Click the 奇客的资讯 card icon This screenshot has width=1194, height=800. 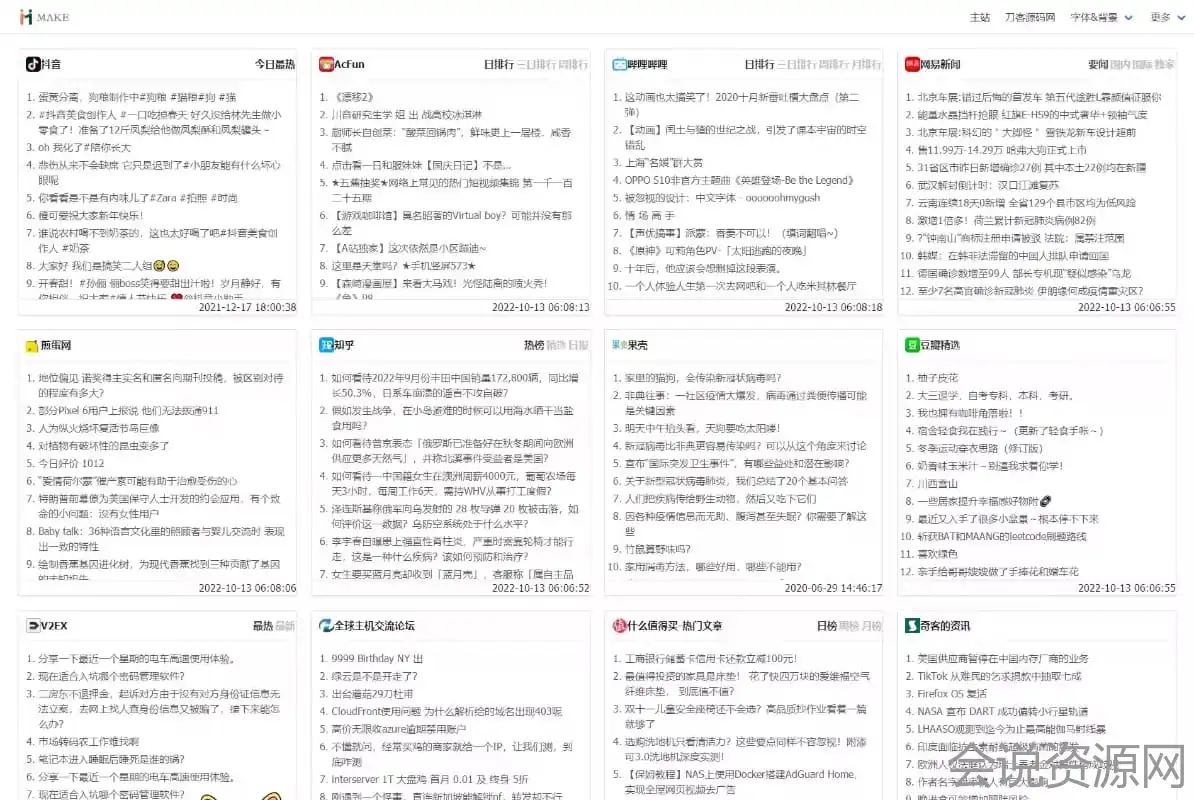tap(912, 625)
